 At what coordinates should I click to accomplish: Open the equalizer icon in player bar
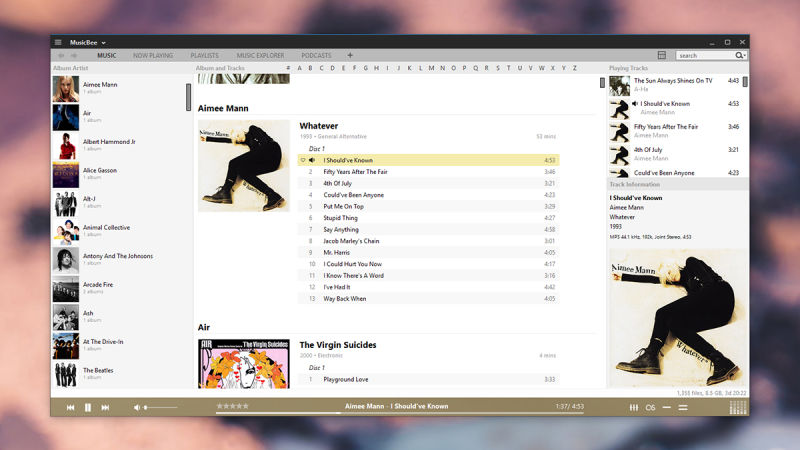(x=634, y=407)
